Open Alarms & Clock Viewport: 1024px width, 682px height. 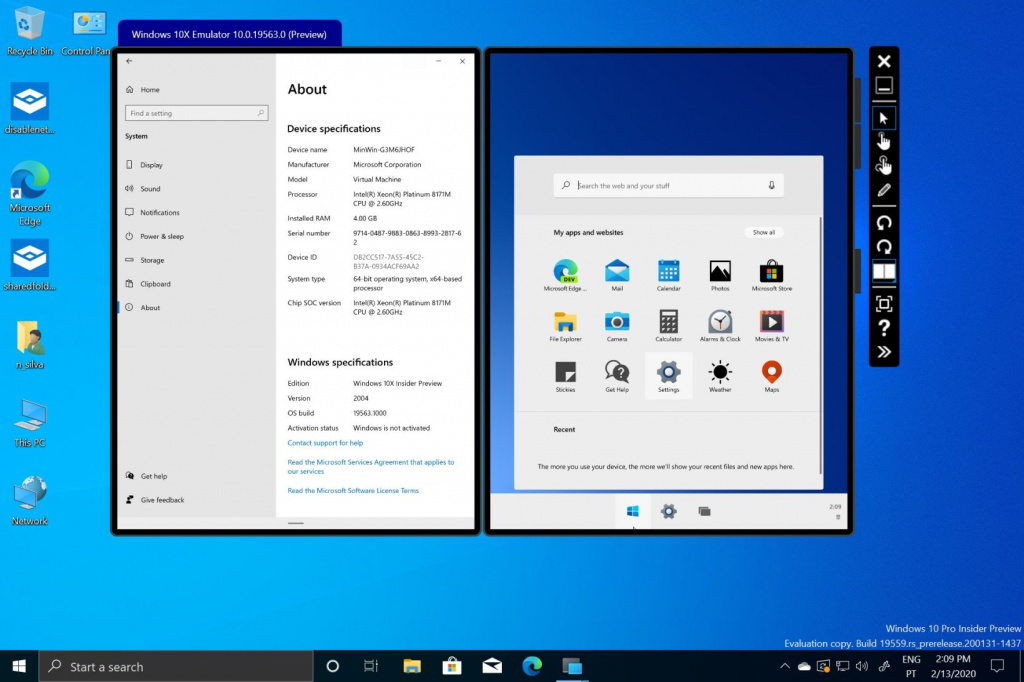720,321
